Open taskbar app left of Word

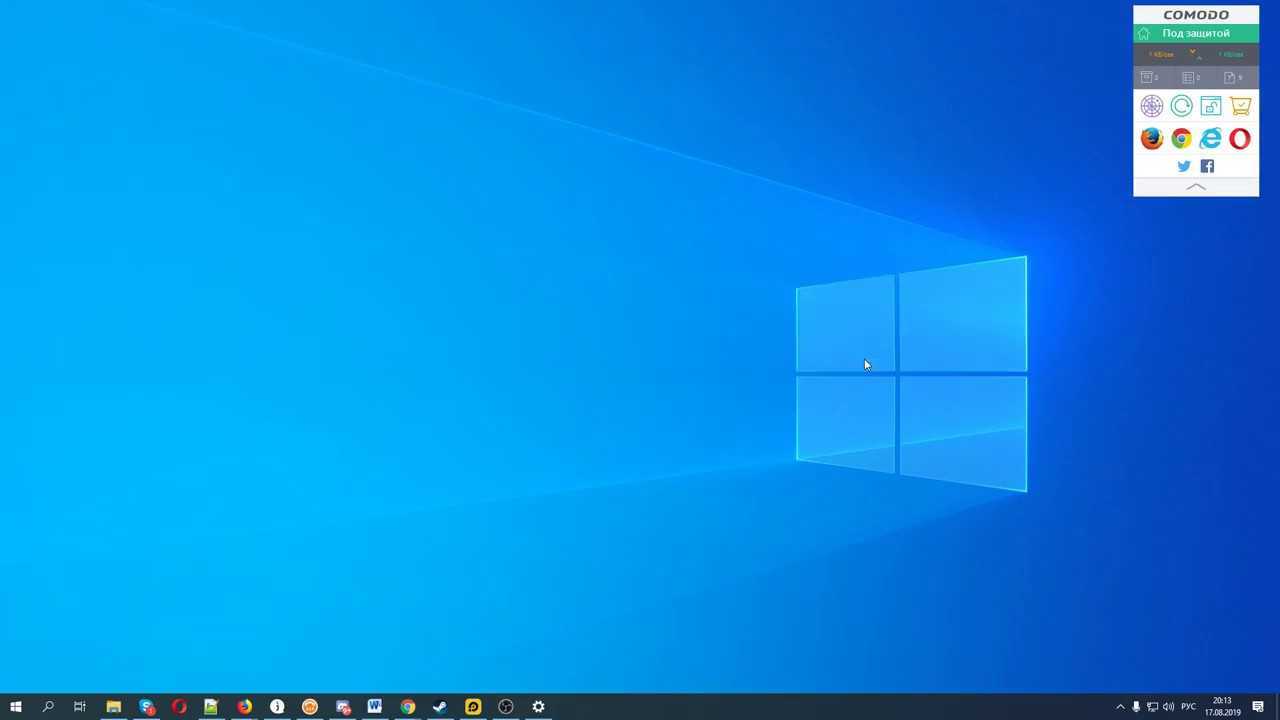click(343, 707)
